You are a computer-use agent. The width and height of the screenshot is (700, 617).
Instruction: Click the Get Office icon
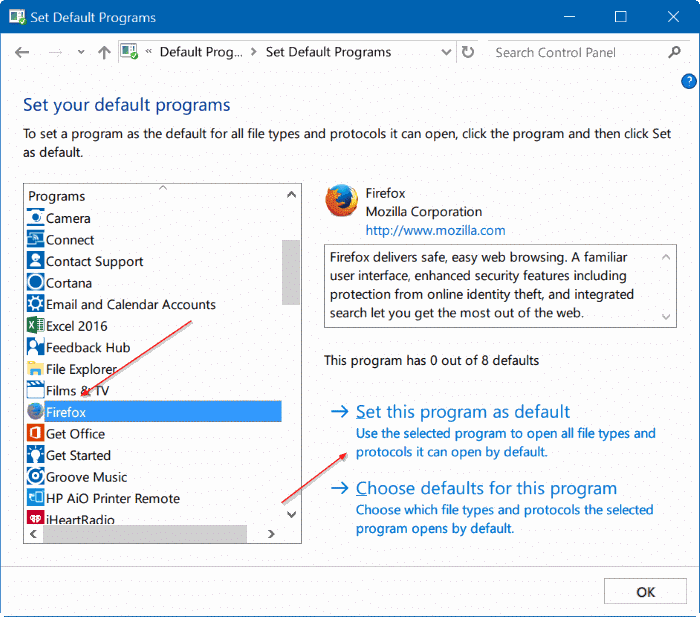pos(35,433)
